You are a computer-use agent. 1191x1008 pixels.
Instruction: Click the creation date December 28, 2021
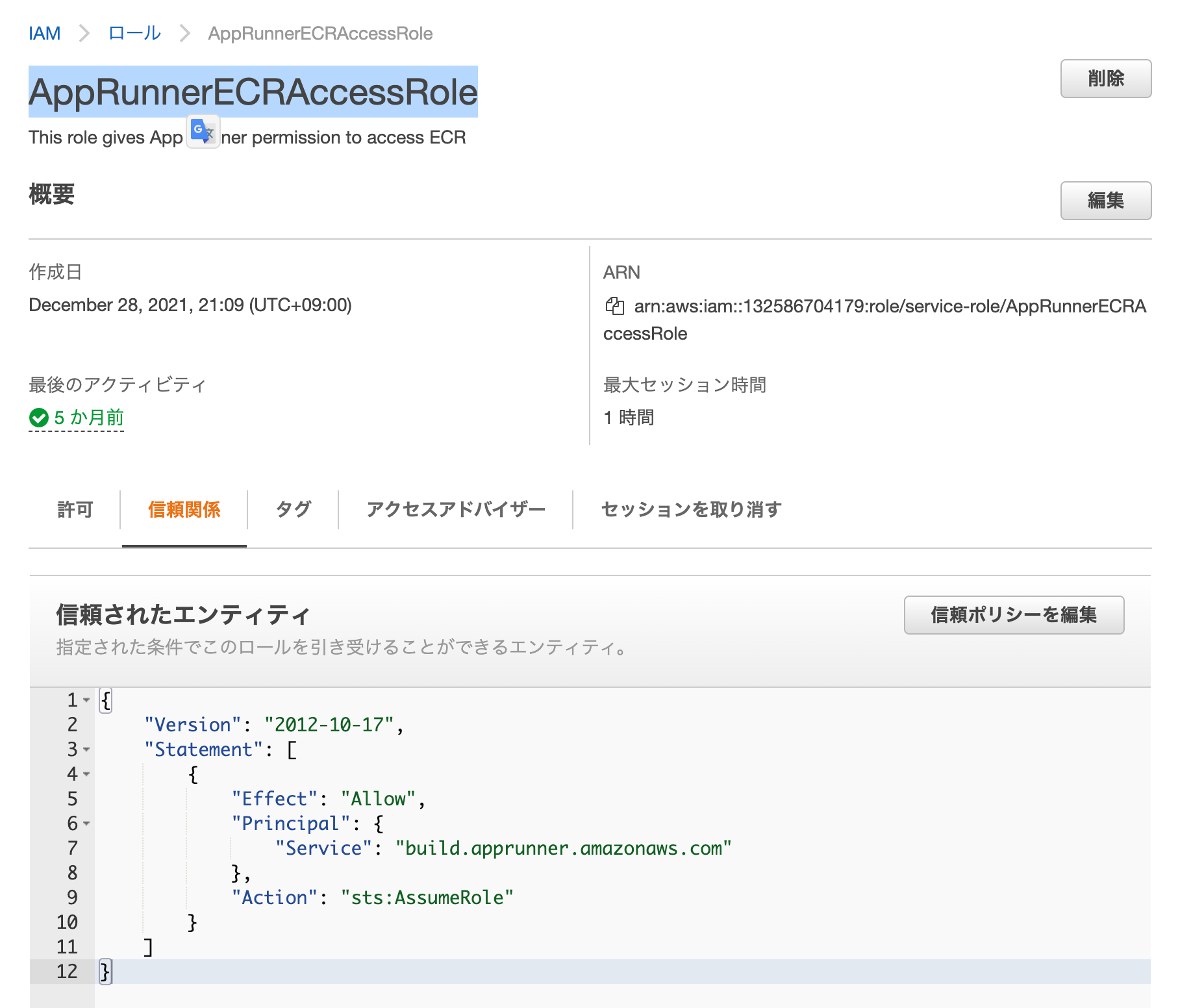tap(190, 305)
